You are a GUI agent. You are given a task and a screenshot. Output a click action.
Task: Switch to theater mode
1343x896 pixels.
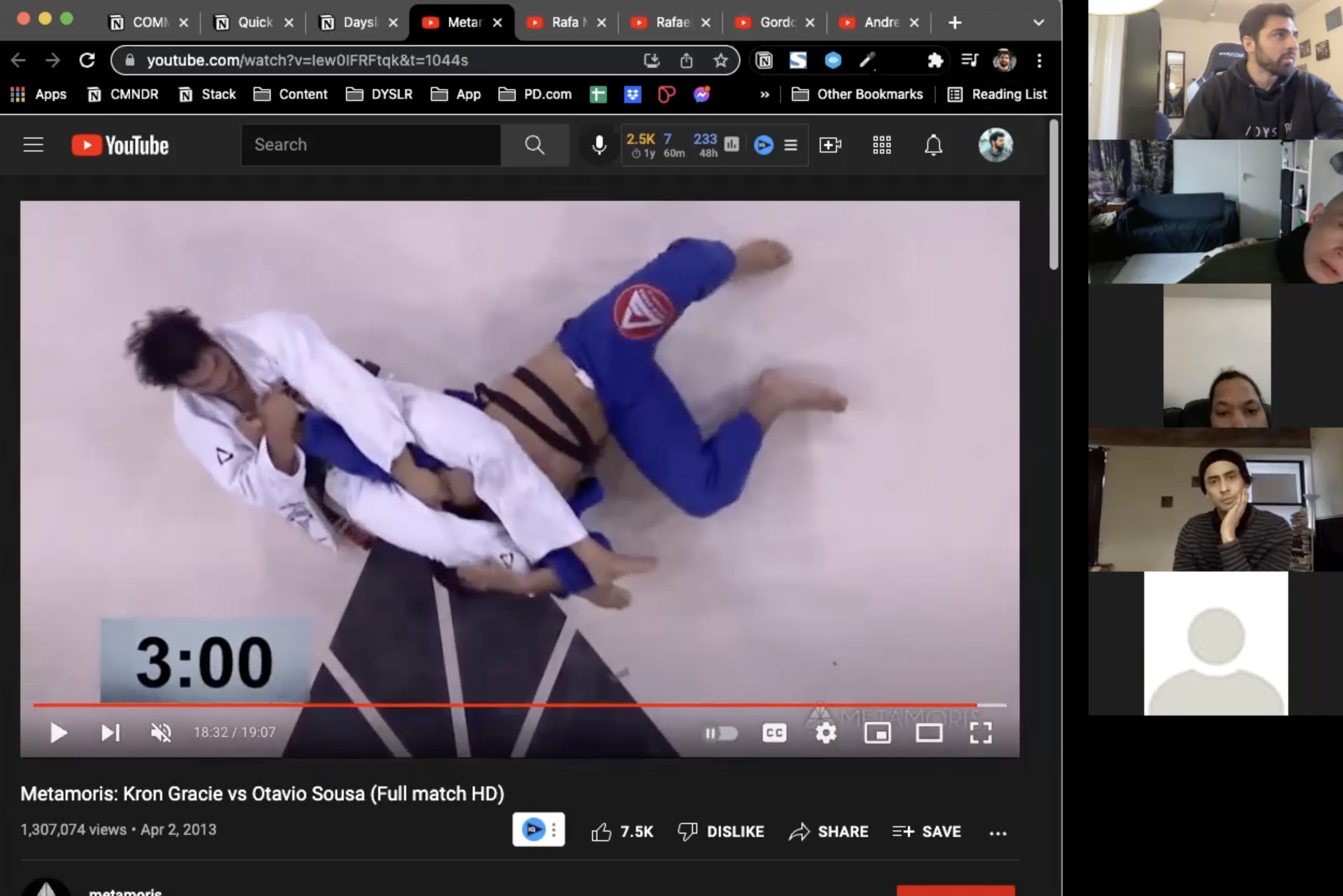[x=929, y=733]
